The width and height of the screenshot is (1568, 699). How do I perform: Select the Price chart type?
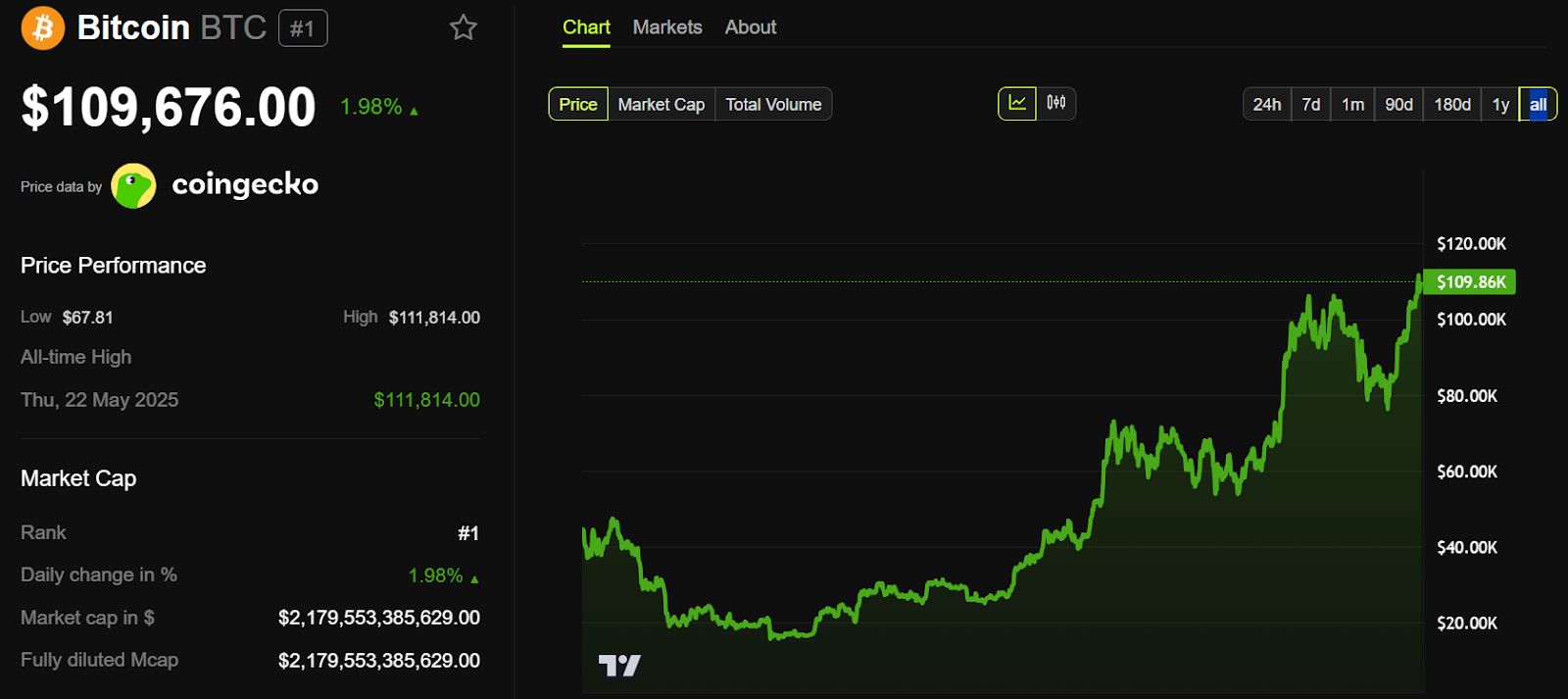pyautogui.click(x=578, y=104)
